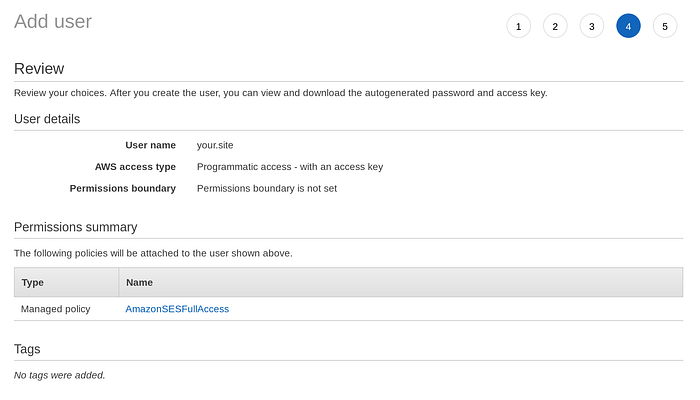700x400 pixels.
Task: Advance to step 5 circle
Action: [665, 26]
